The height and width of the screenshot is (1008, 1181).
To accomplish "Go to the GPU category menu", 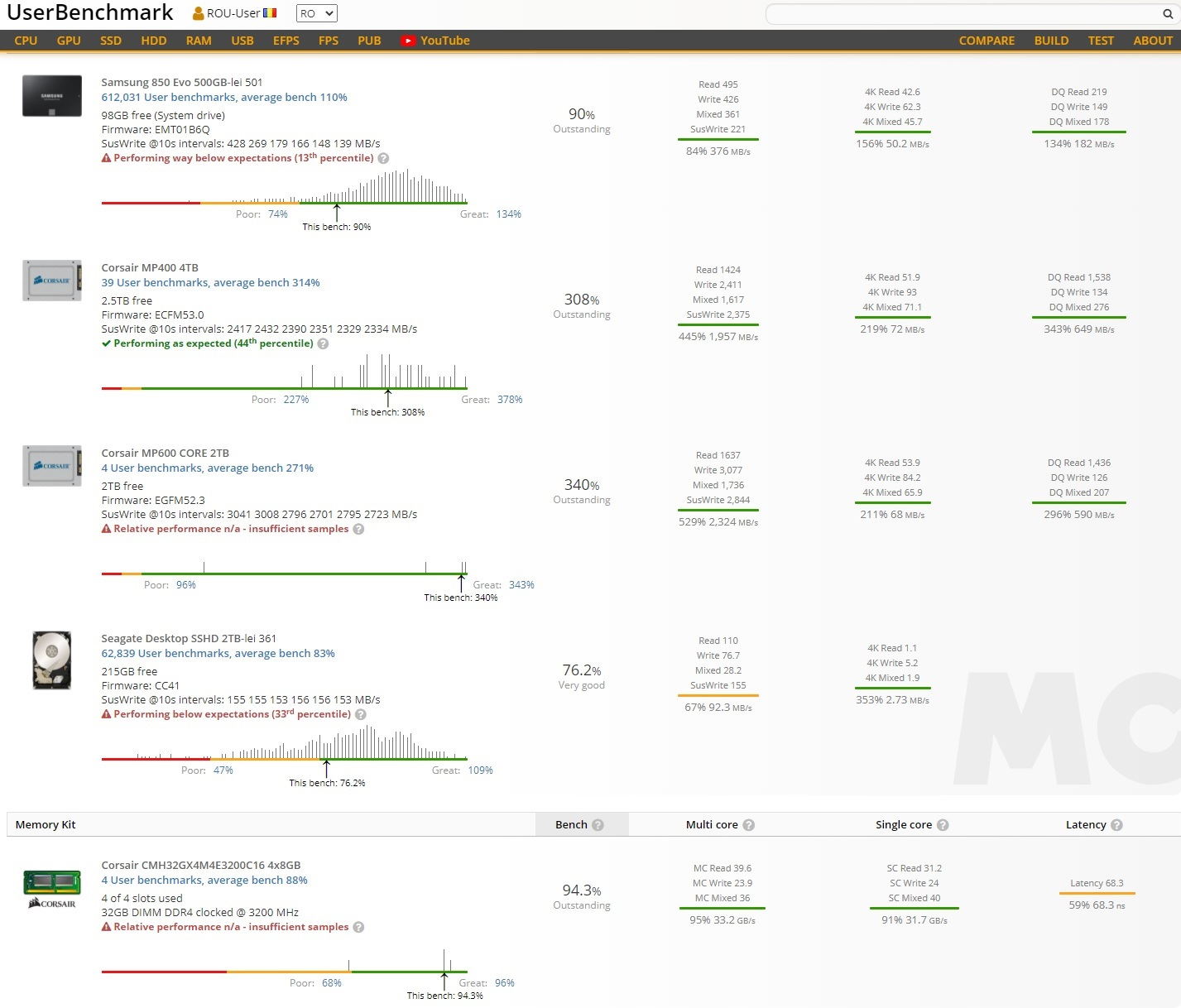I will (x=69, y=41).
